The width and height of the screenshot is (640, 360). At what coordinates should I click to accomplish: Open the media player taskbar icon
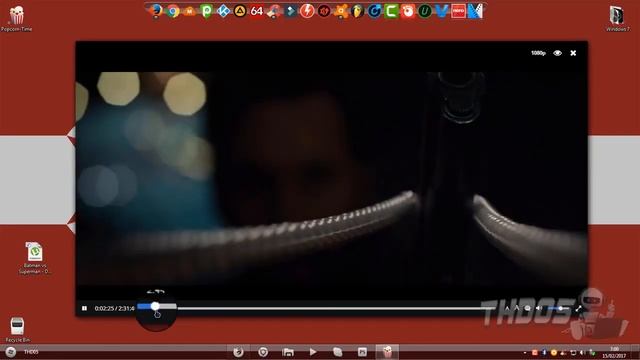(x=313, y=352)
